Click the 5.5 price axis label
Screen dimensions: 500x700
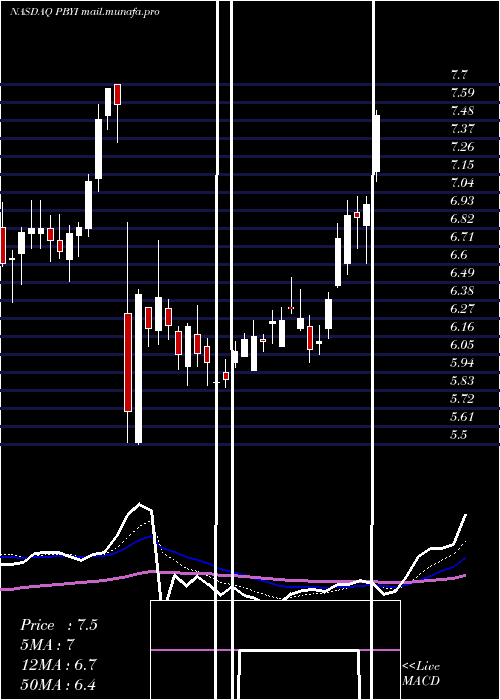click(x=459, y=435)
